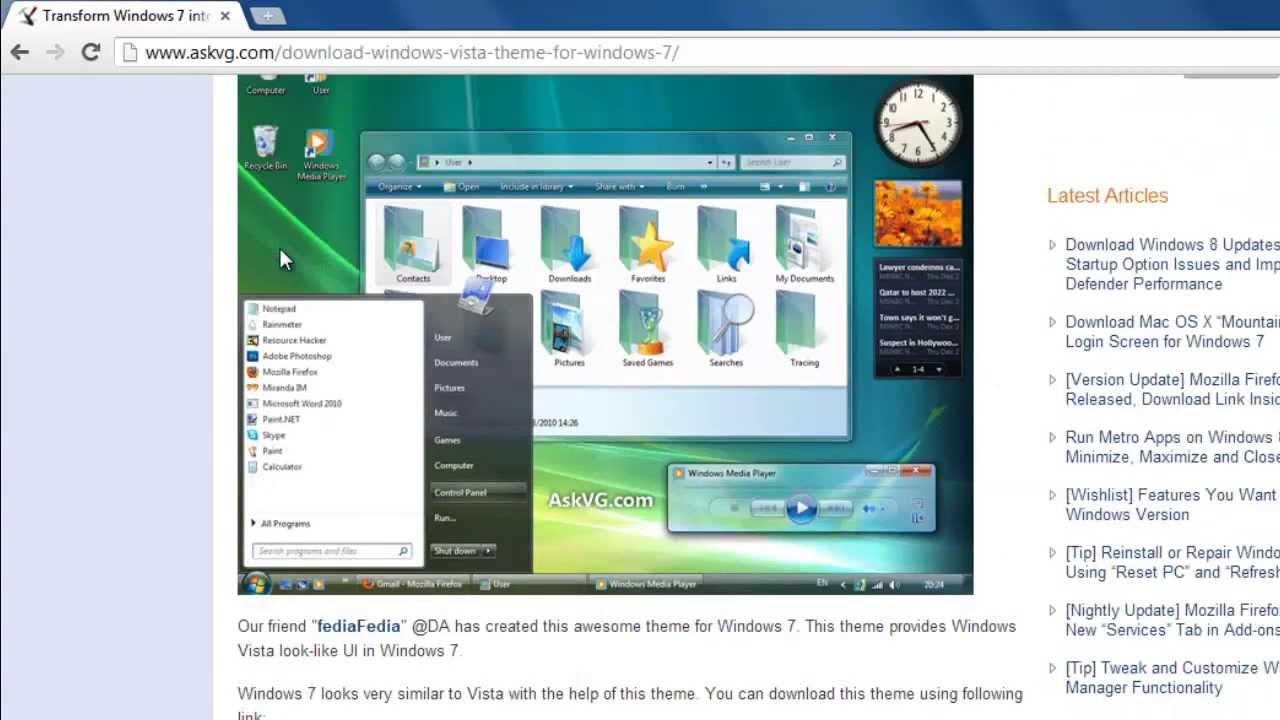This screenshot has height=720, width=1280.
Task: Go back to the previous page
Action: [20, 52]
